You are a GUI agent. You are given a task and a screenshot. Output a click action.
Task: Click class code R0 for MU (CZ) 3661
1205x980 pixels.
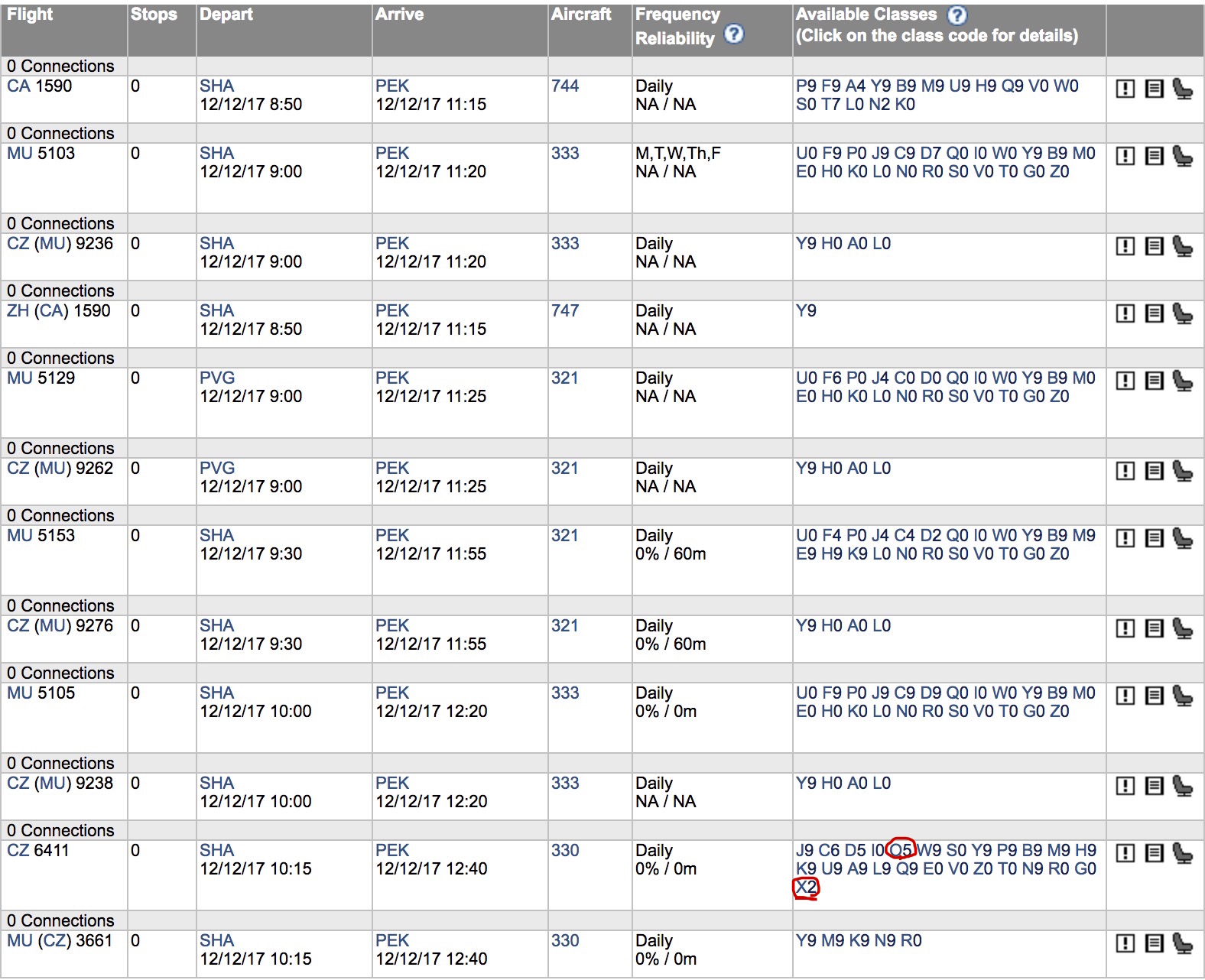[911, 941]
